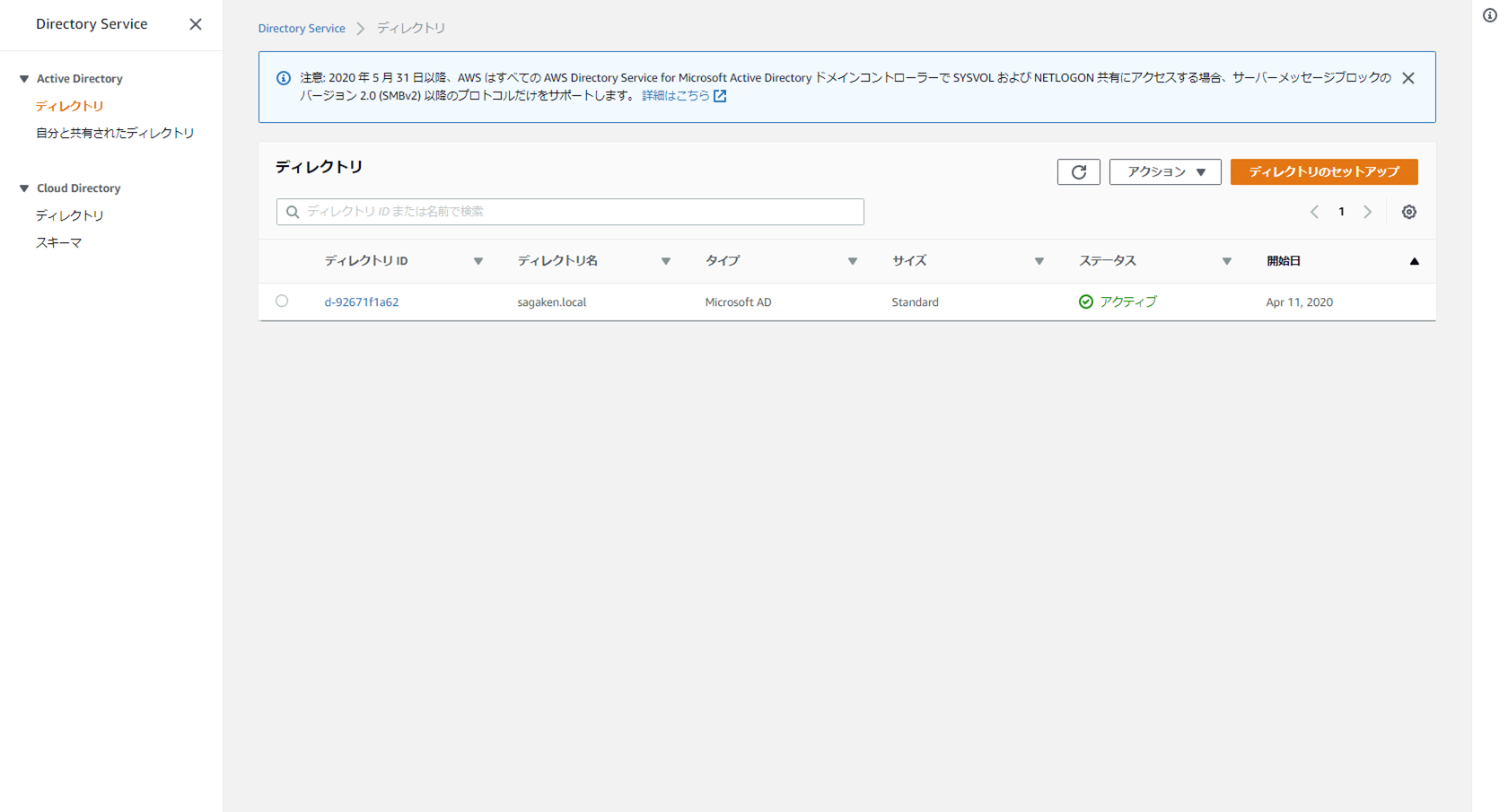
Task: Open table preferences gear icon
Action: 1409,212
